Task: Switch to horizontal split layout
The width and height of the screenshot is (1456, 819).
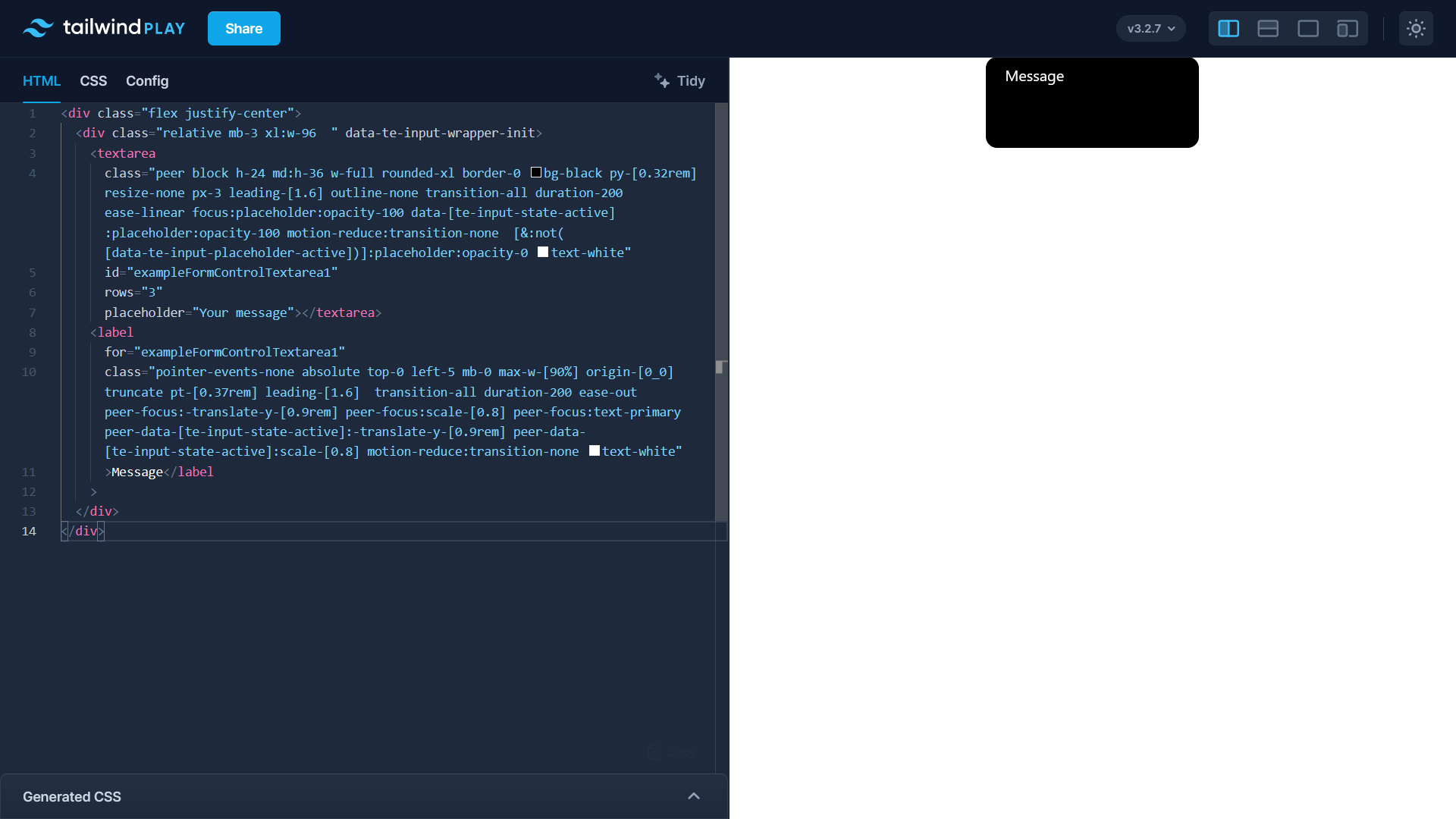Action: [x=1268, y=28]
